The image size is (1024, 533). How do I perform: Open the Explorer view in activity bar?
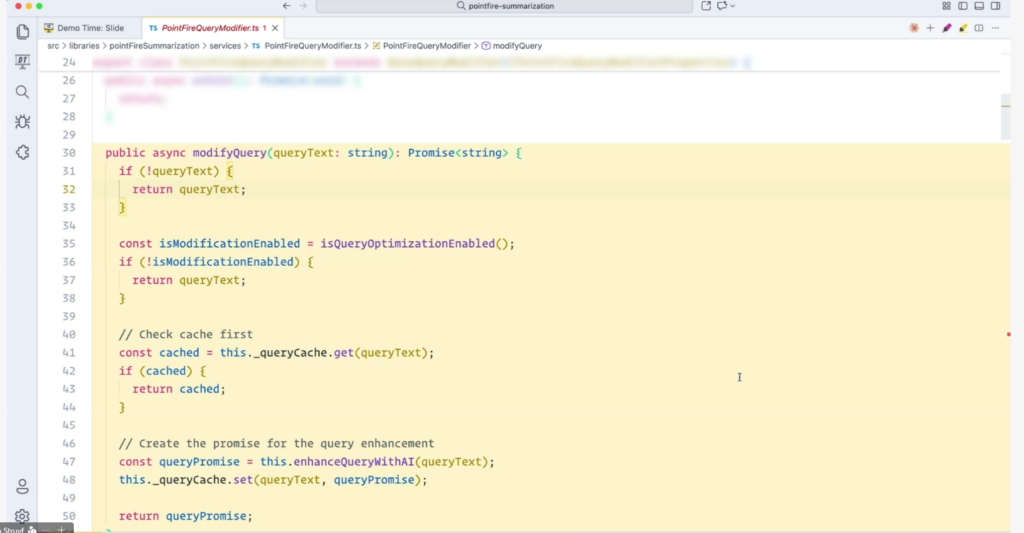point(22,32)
